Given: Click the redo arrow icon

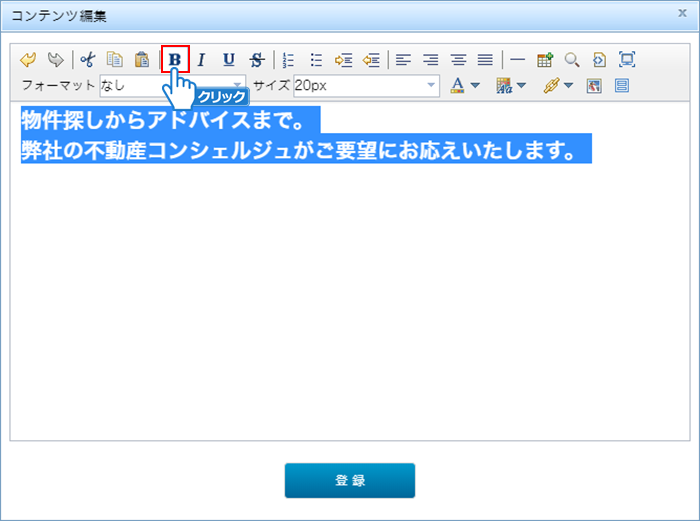Looking at the screenshot, I should (x=55, y=60).
